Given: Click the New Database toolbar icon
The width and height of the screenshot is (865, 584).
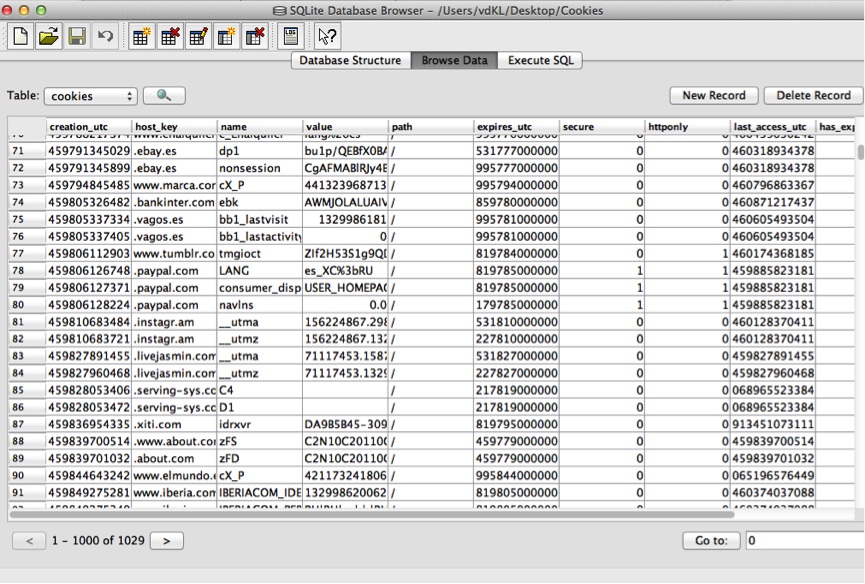Looking at the screenshot, I should (x=20, y=36).
